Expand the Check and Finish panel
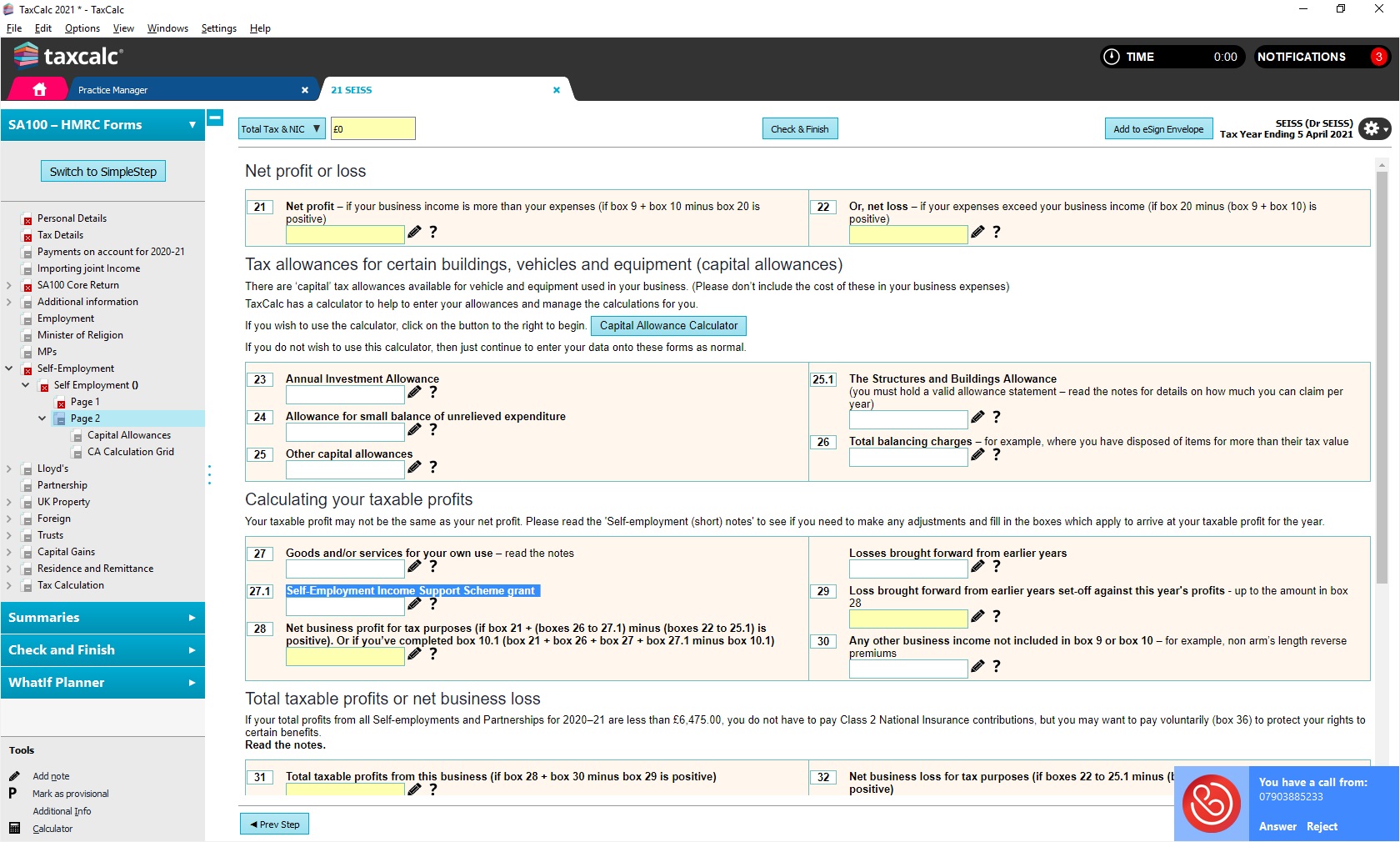This screenshot has width=1400, height=842. [x=102, y=650]
